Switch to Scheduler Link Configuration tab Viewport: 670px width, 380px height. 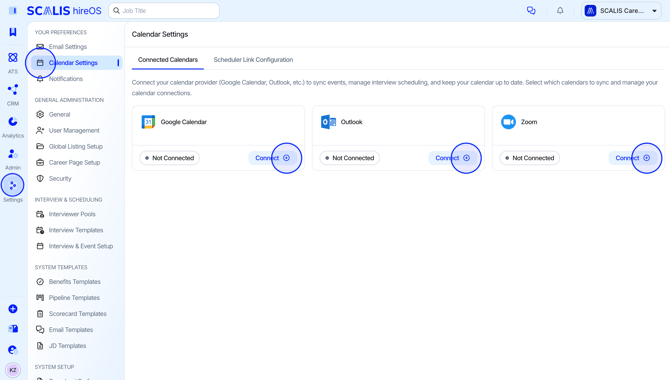[x=253, y=60]
